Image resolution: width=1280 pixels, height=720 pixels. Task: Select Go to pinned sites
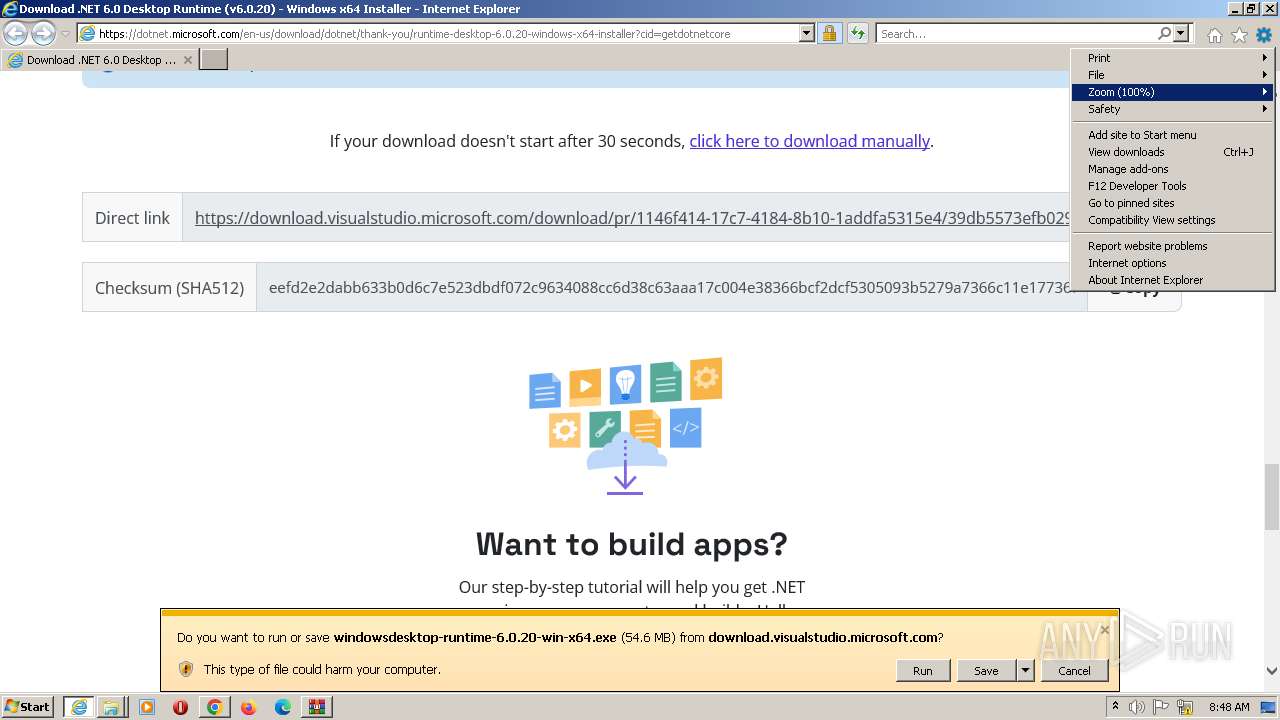[x=1172, y=203]
